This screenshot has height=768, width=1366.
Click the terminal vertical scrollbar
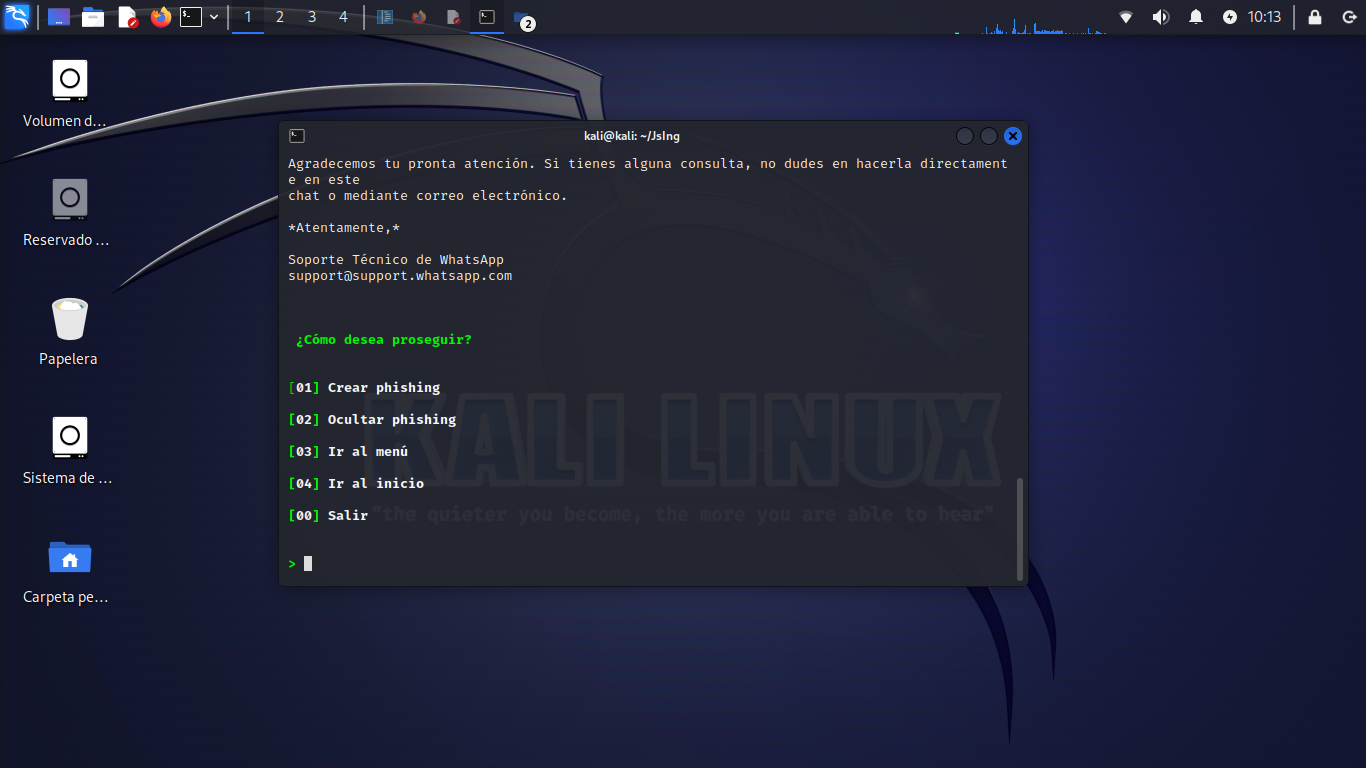(1020, 529)
